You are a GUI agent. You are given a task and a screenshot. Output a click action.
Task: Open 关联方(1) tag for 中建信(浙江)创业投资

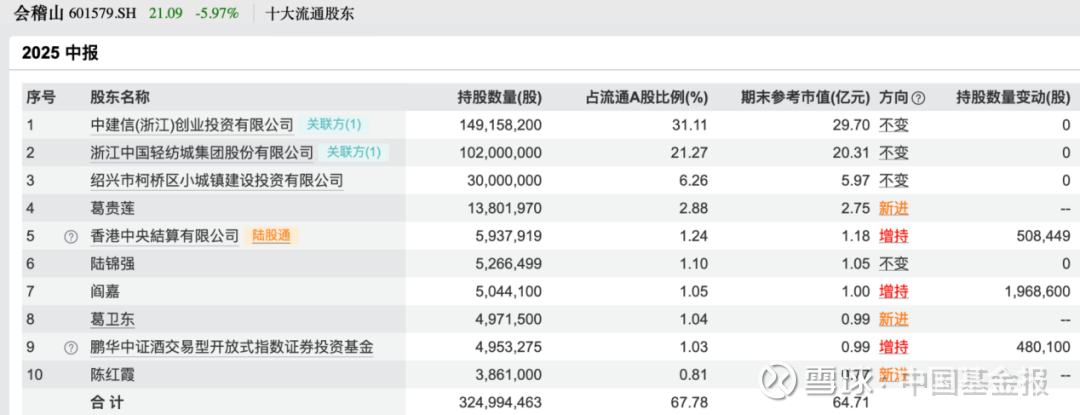[334, 125]
